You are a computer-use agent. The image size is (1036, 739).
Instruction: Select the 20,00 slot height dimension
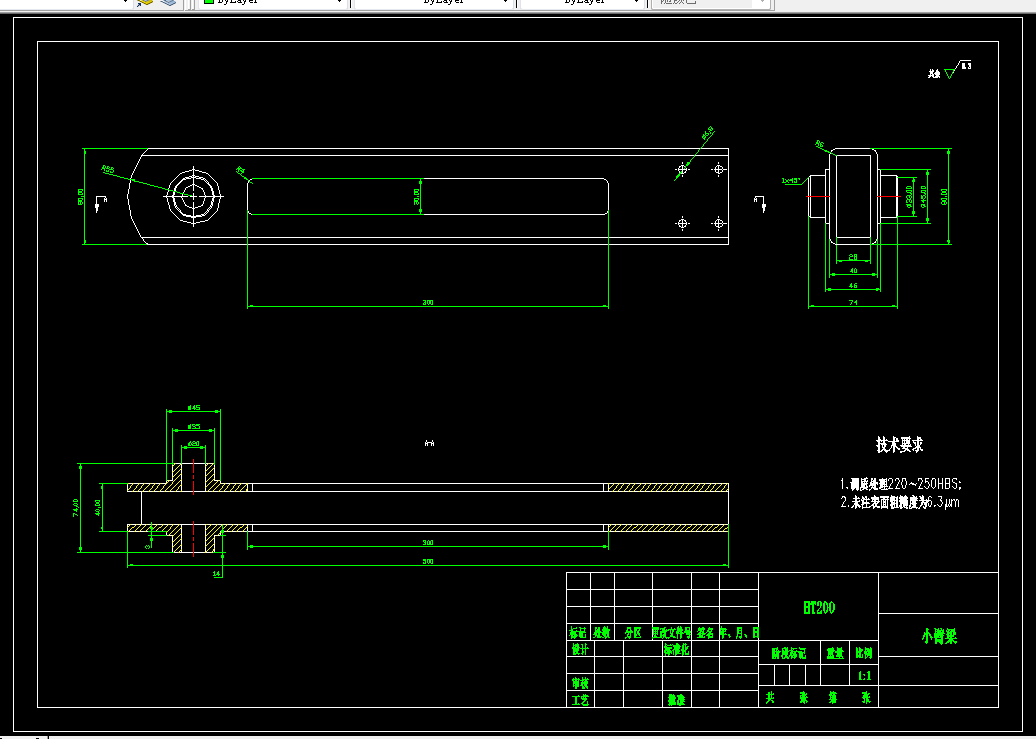(416, 196)
